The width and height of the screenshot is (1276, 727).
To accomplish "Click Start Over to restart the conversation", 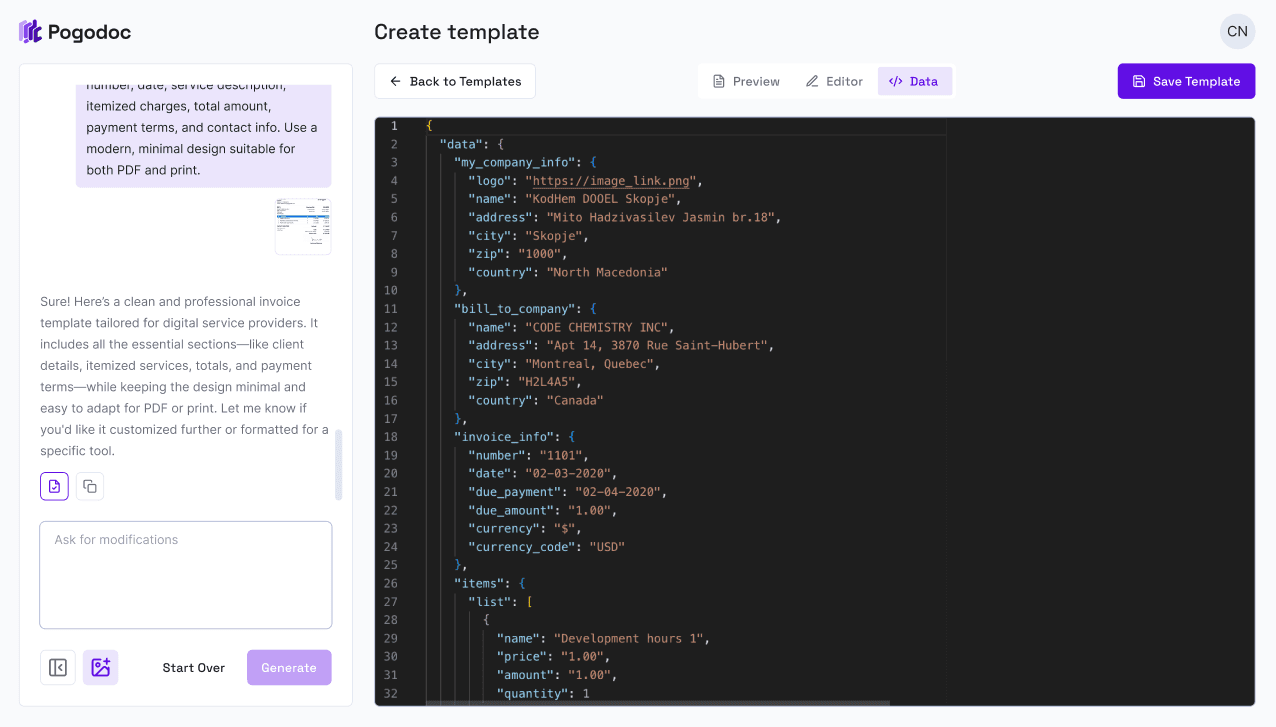I will [193, 667].
